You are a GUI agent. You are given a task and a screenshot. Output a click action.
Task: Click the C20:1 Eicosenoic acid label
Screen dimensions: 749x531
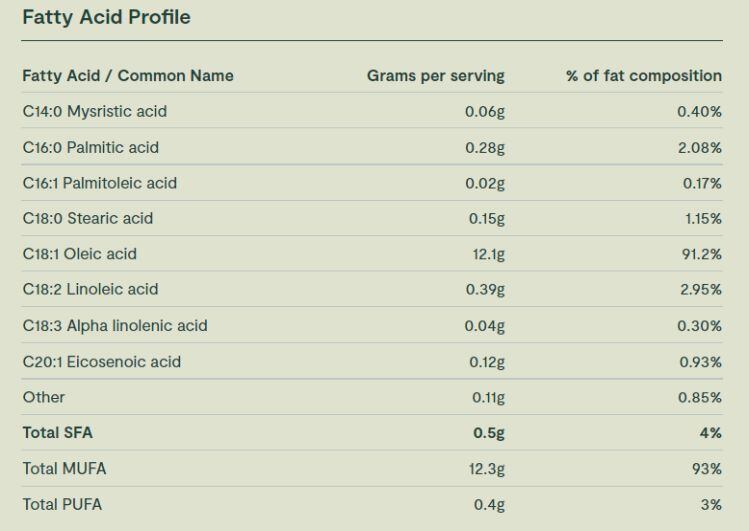point(101,361)
